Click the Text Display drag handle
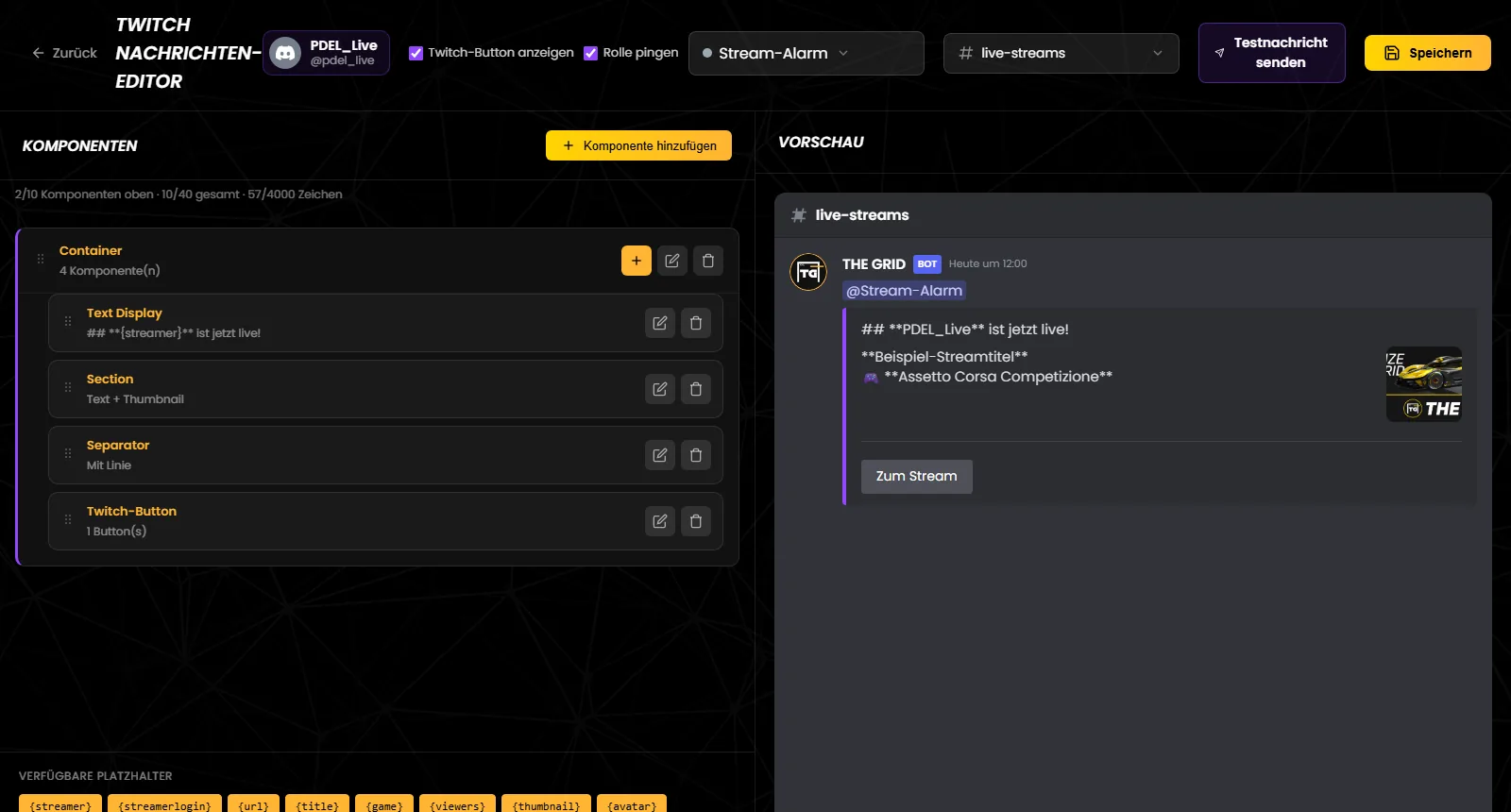Viewport: 1511px width, 812px height. click(68, 321)
